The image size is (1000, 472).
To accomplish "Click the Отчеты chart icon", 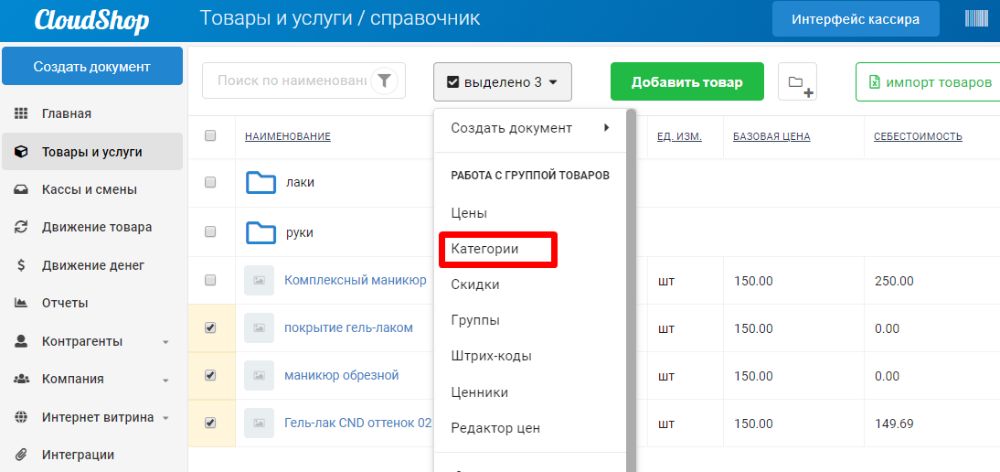I will pyautogui.click(x=21, y=303).
